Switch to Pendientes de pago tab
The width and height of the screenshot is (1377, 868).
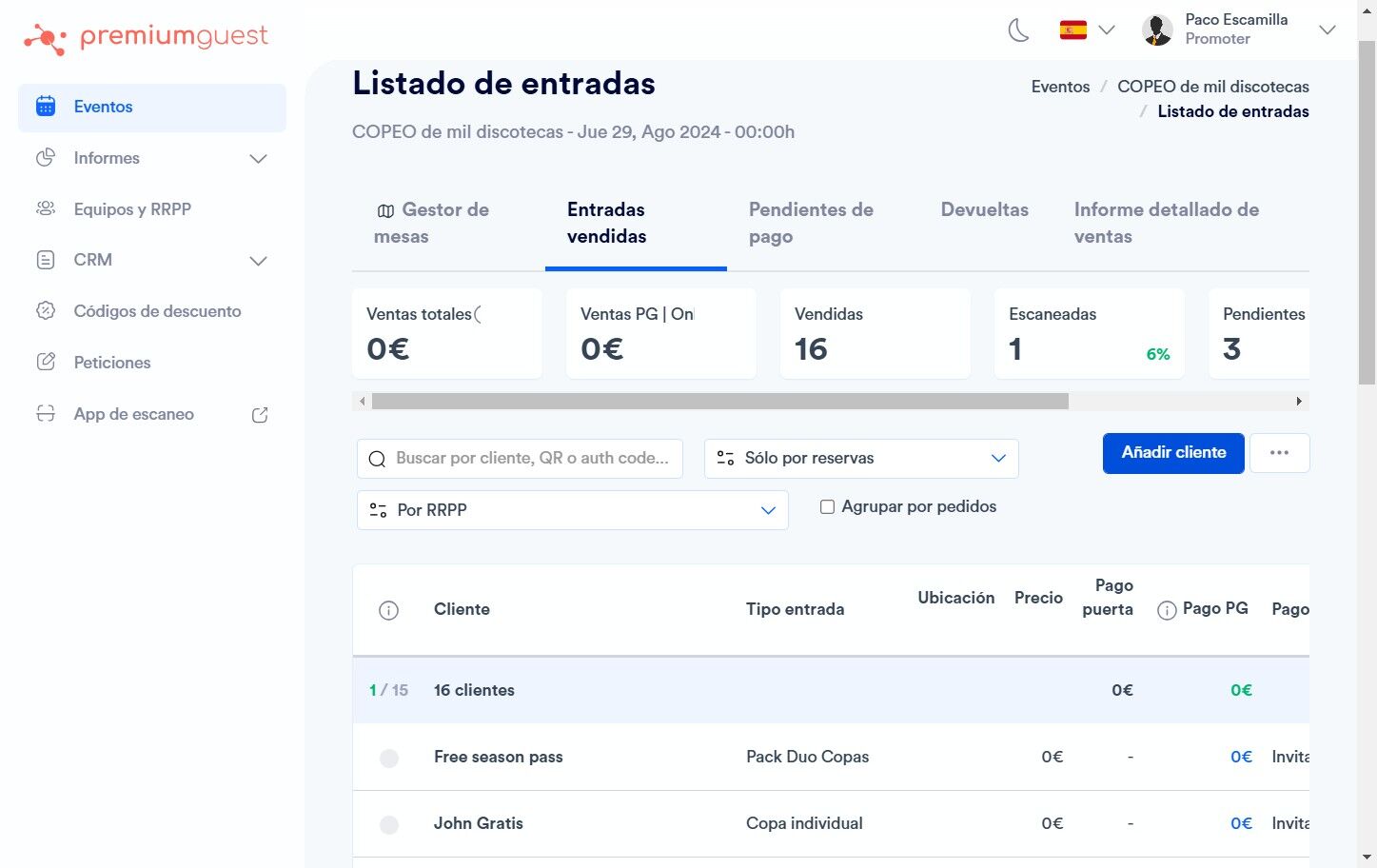point(811,223)
